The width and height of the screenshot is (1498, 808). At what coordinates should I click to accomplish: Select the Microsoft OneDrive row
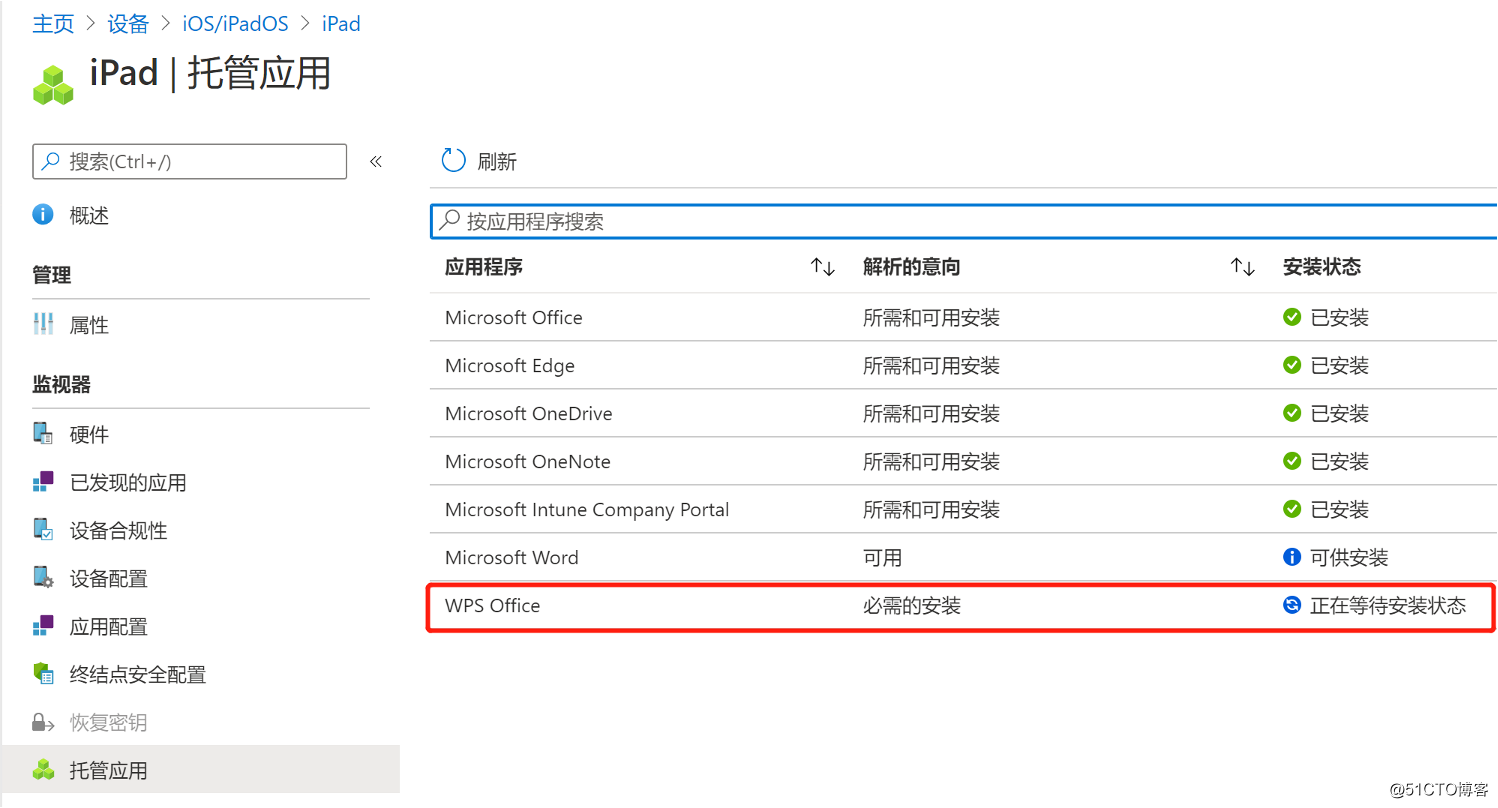coord(963,413)
